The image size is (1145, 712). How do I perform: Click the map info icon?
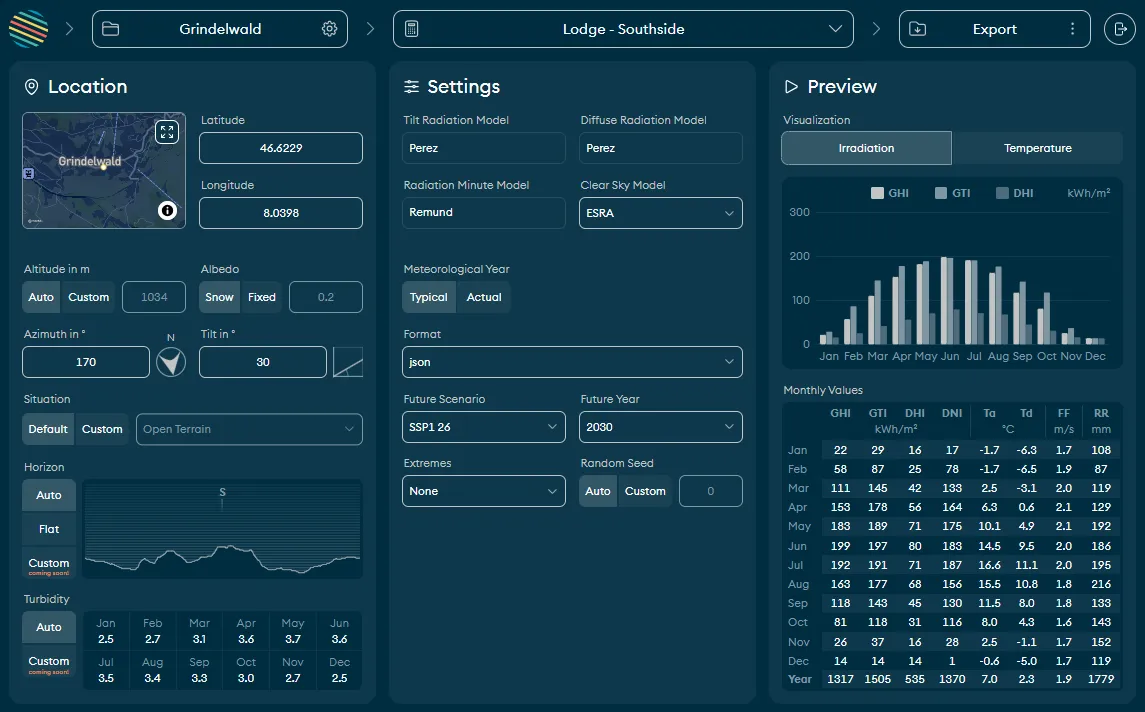click(167, 211)
